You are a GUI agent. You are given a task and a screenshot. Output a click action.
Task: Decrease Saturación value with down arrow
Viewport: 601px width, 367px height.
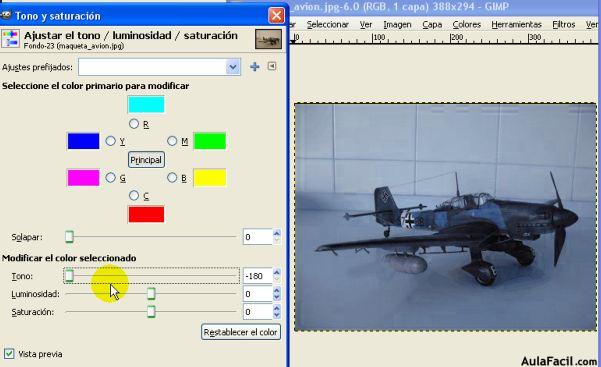pyautogui.click(x=277, y=316)
